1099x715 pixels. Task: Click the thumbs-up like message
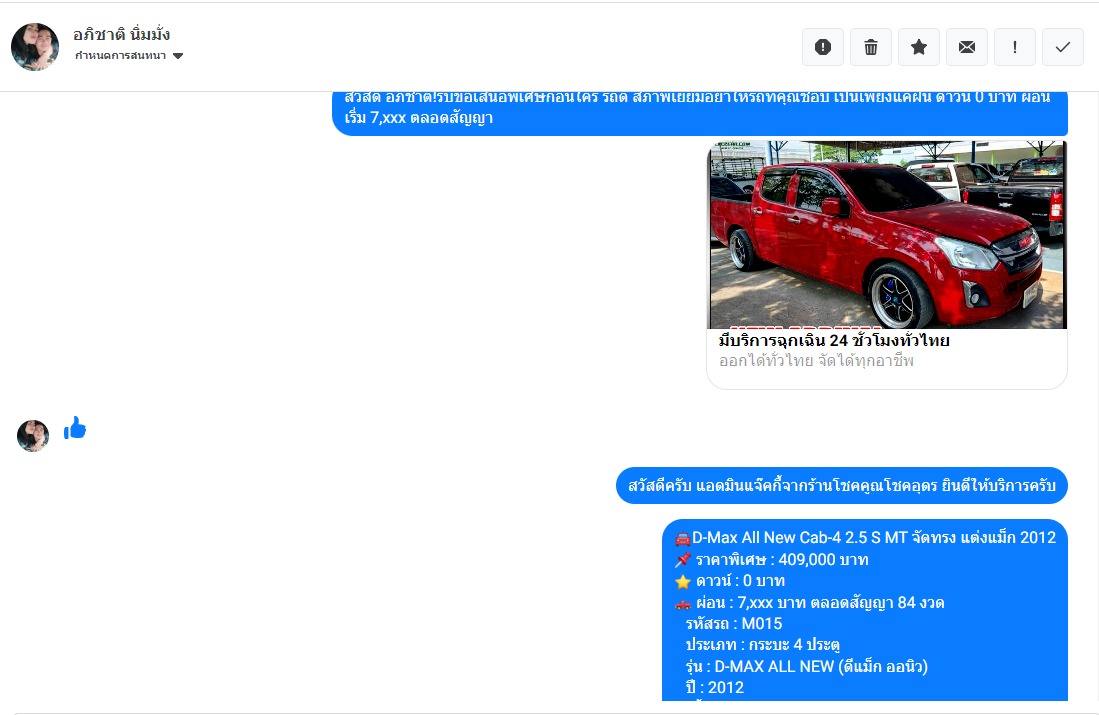75,428
